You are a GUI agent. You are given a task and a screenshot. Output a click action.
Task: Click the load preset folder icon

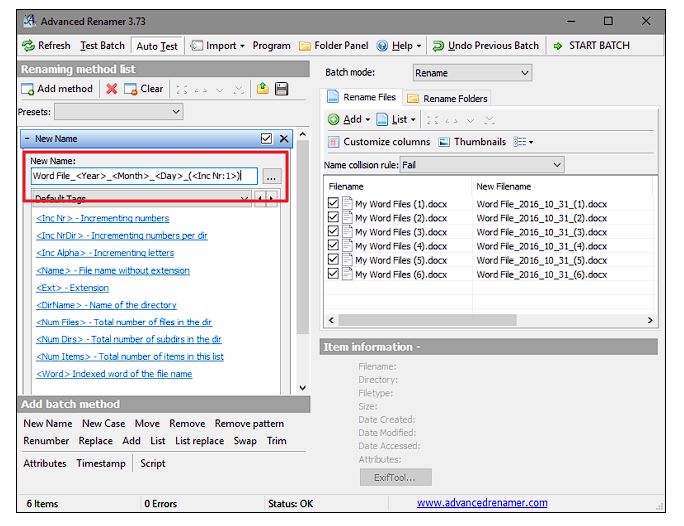(x=263, y=89)
